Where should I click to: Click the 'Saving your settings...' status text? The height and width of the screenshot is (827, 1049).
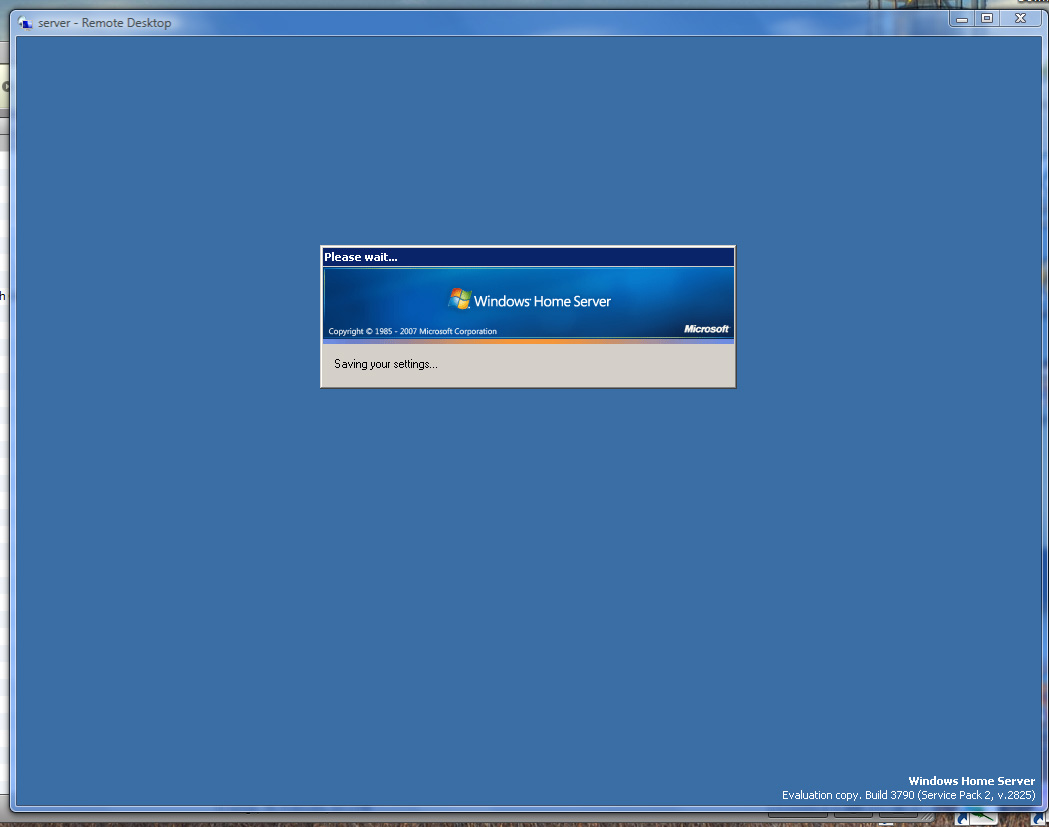(385, 364)
